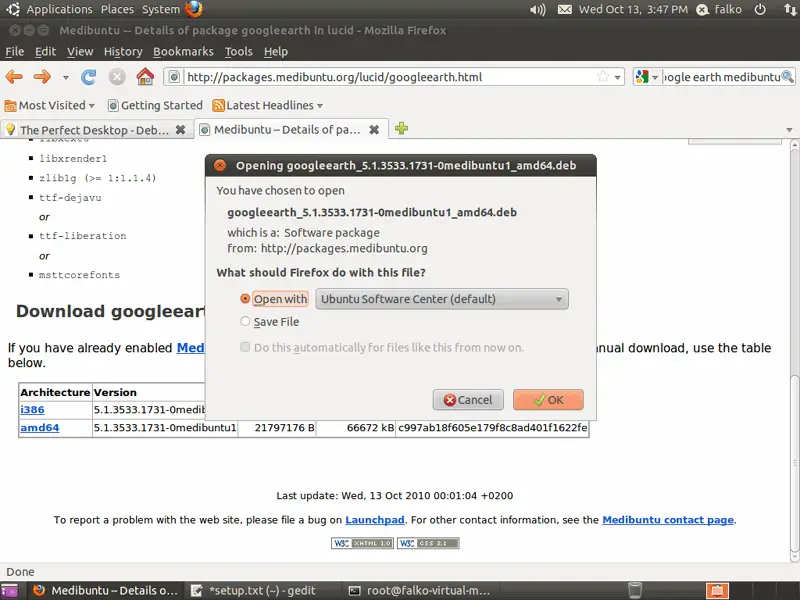Open the Launchpad link
The height and width of the screenshot is (600, 800).
(375, 520)
